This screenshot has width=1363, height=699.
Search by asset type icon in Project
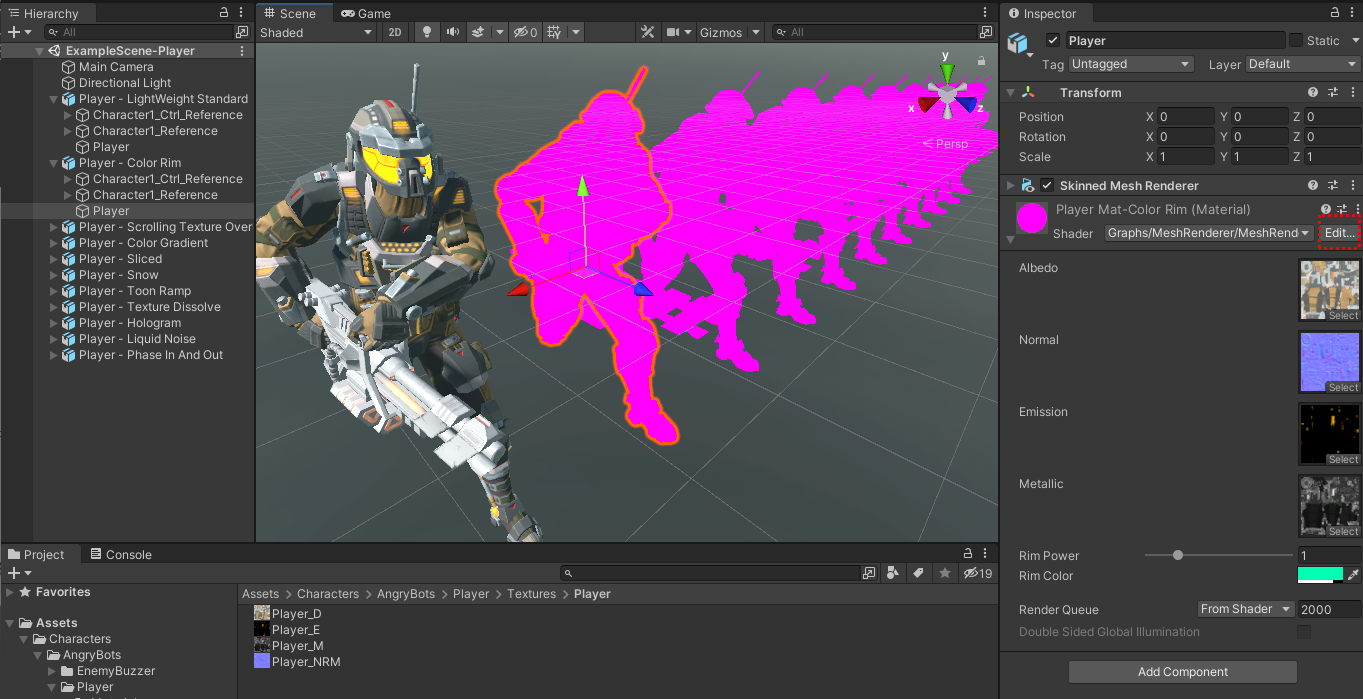point(892,573)
